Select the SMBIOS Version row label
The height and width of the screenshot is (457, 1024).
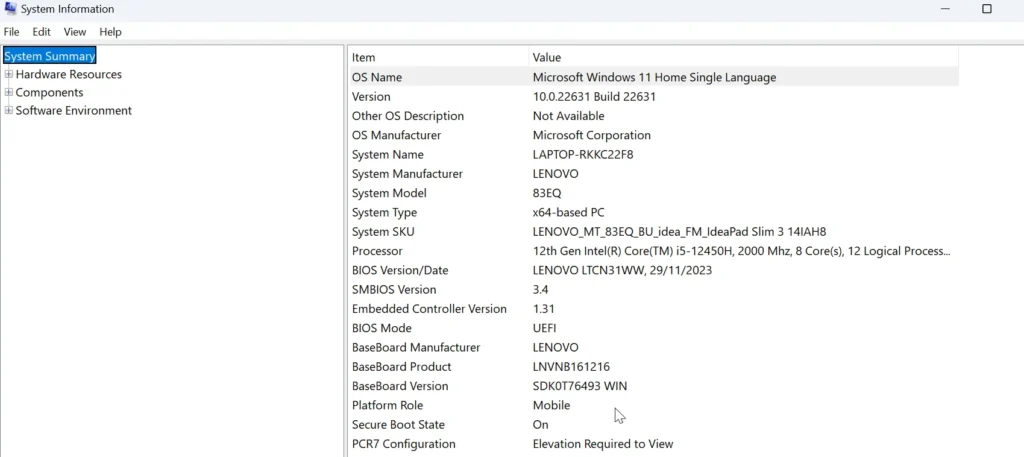pos(394,289)
